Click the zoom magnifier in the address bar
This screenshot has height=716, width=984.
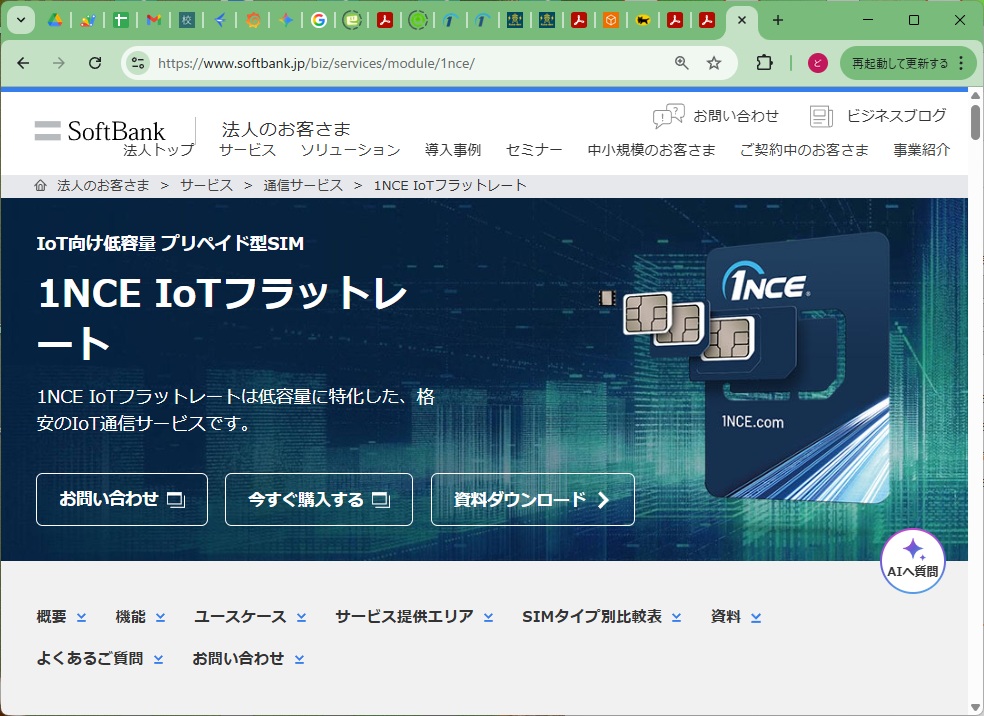point(680,62)
